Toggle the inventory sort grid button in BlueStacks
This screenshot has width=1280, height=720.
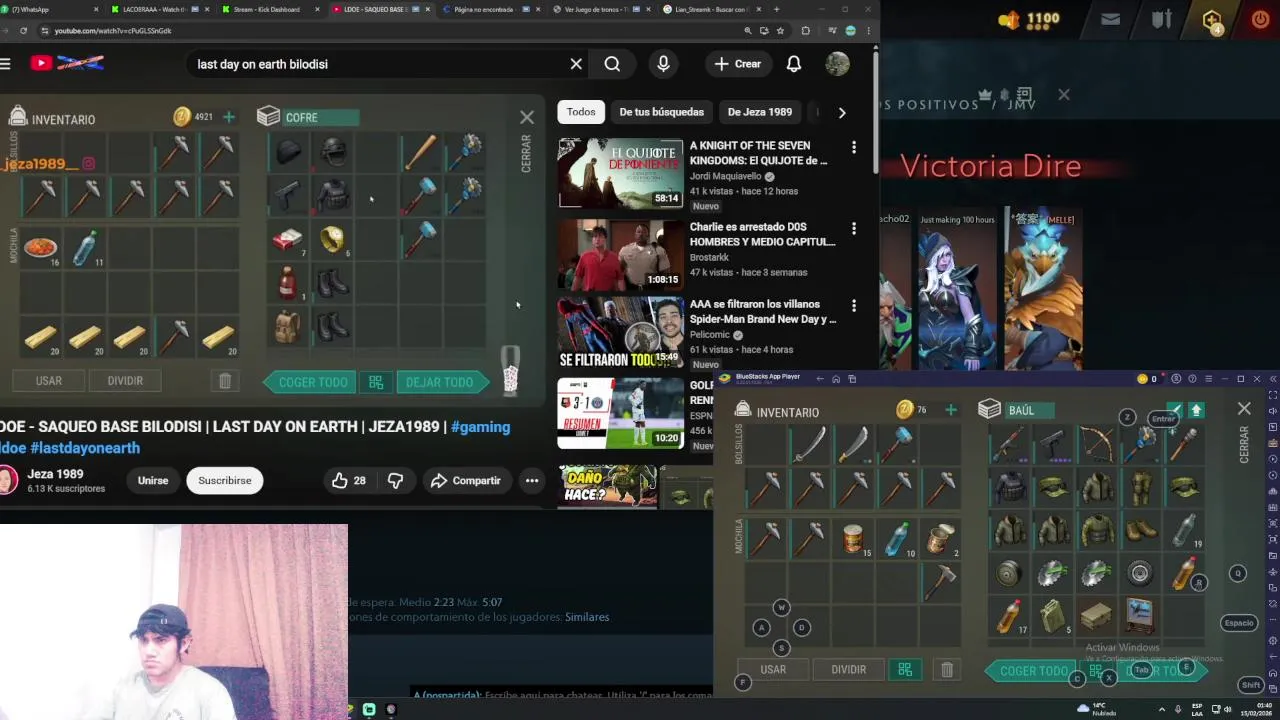[905, 669]
